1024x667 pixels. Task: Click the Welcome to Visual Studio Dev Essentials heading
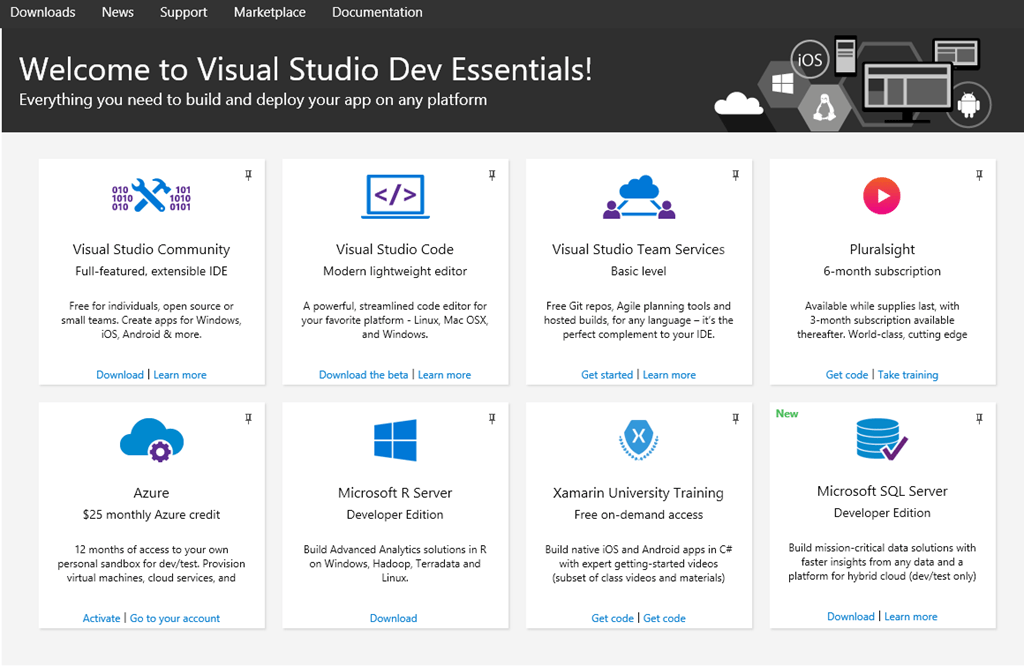click(306, 69)
